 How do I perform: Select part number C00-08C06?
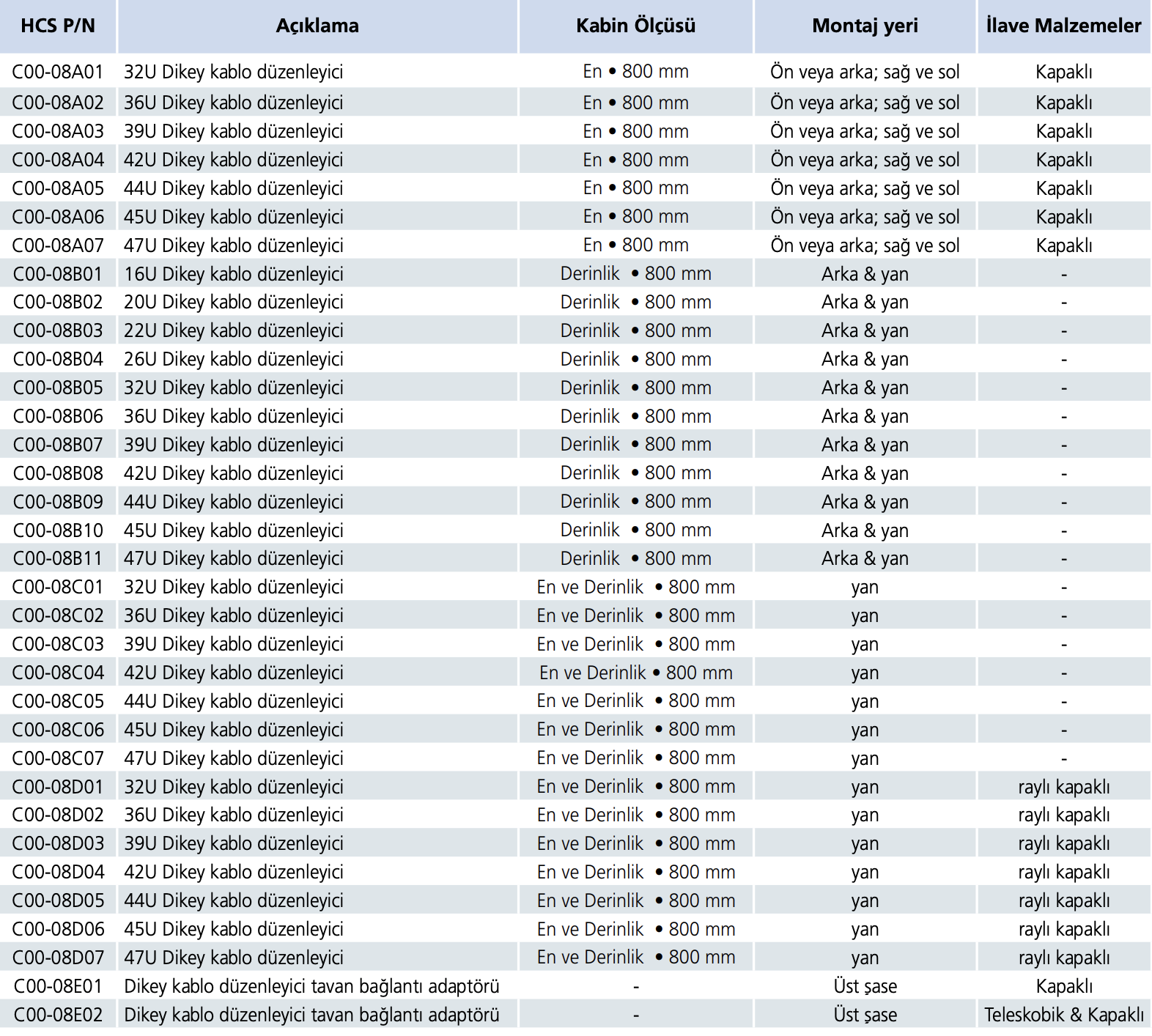(x=58, y=730)
